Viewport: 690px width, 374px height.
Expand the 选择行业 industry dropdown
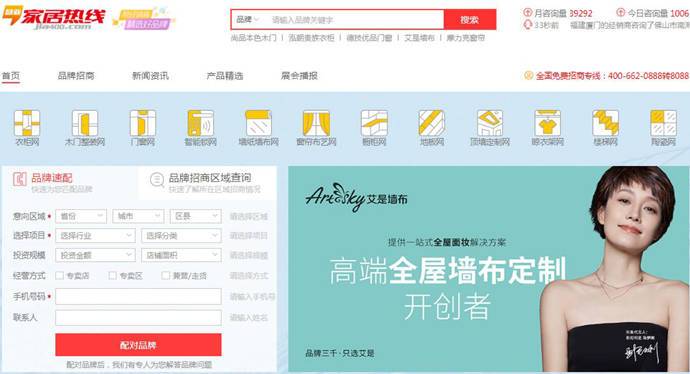tap(95, 235)
